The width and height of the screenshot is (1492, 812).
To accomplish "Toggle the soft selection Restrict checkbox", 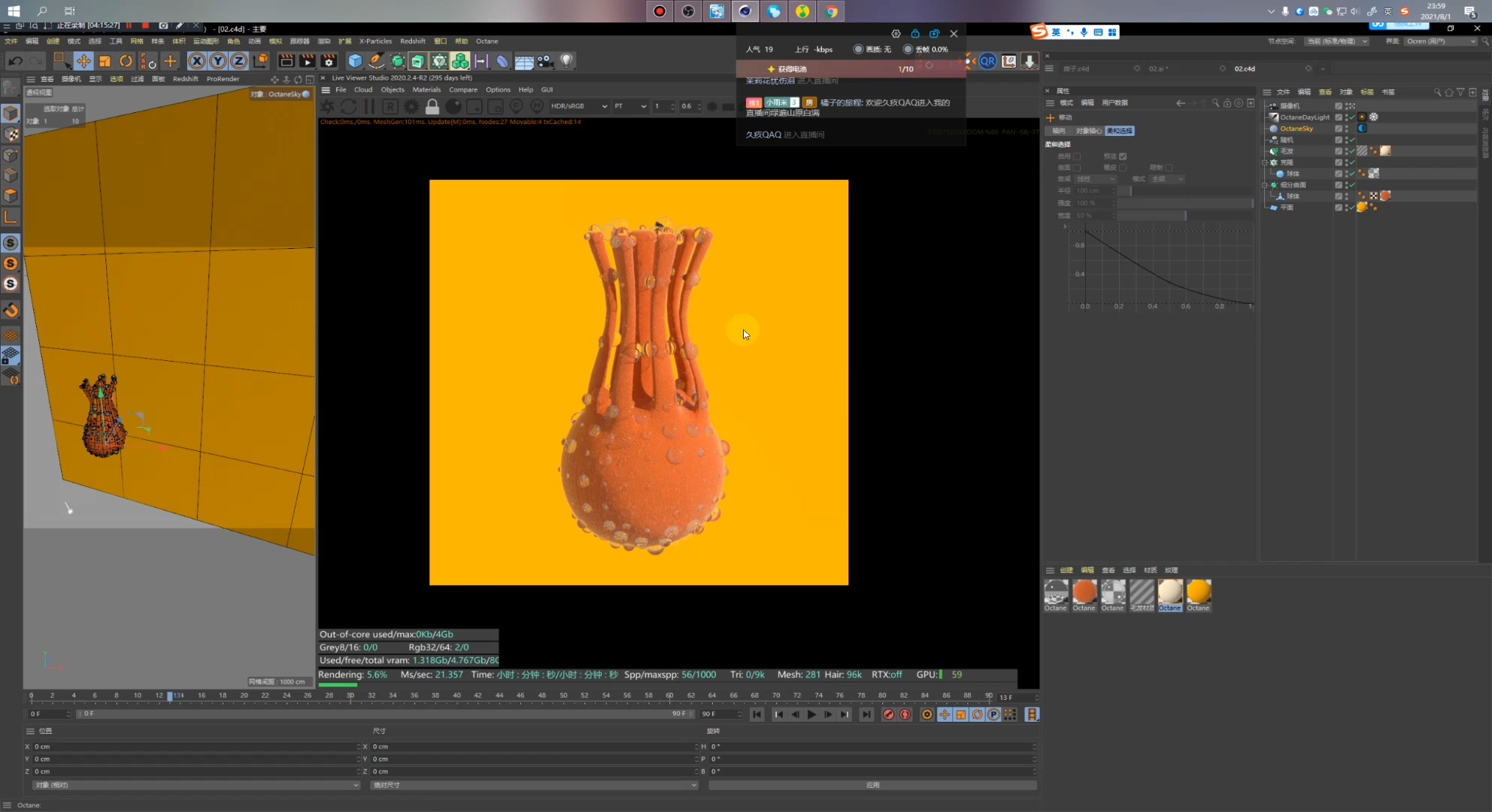I will tap(1169, 168).
